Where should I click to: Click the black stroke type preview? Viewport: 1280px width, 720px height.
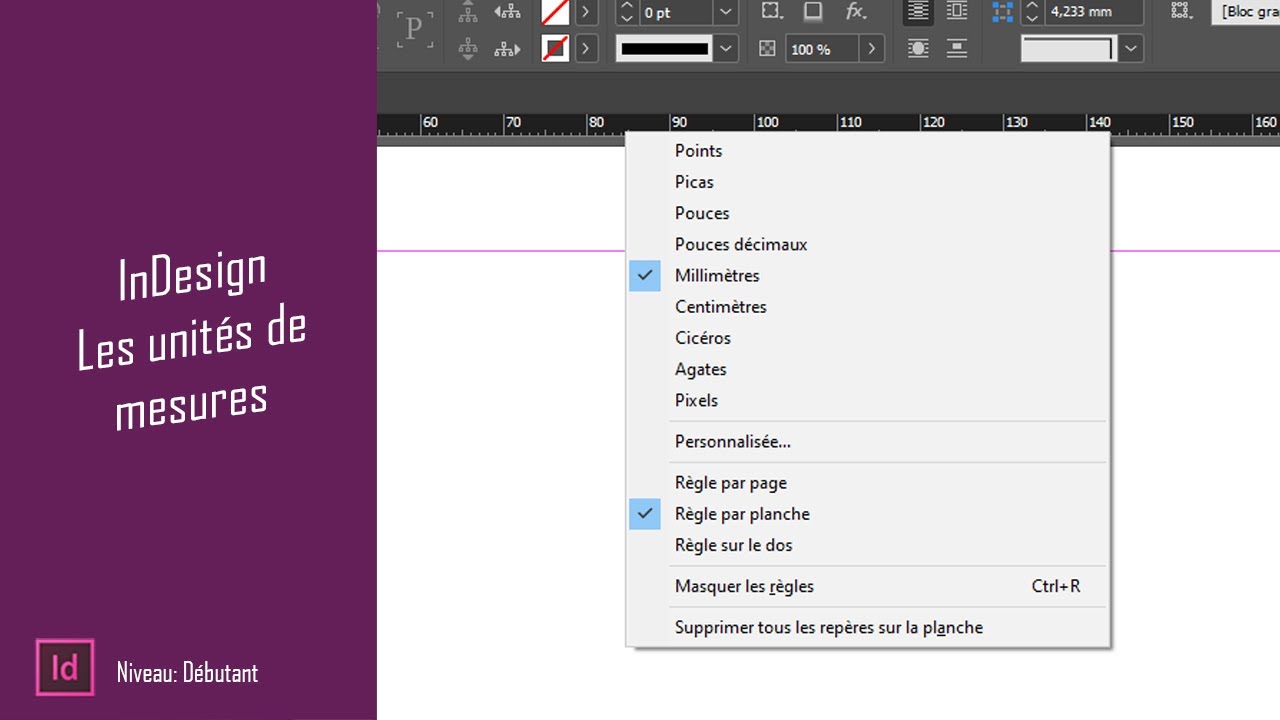(665, 48)
